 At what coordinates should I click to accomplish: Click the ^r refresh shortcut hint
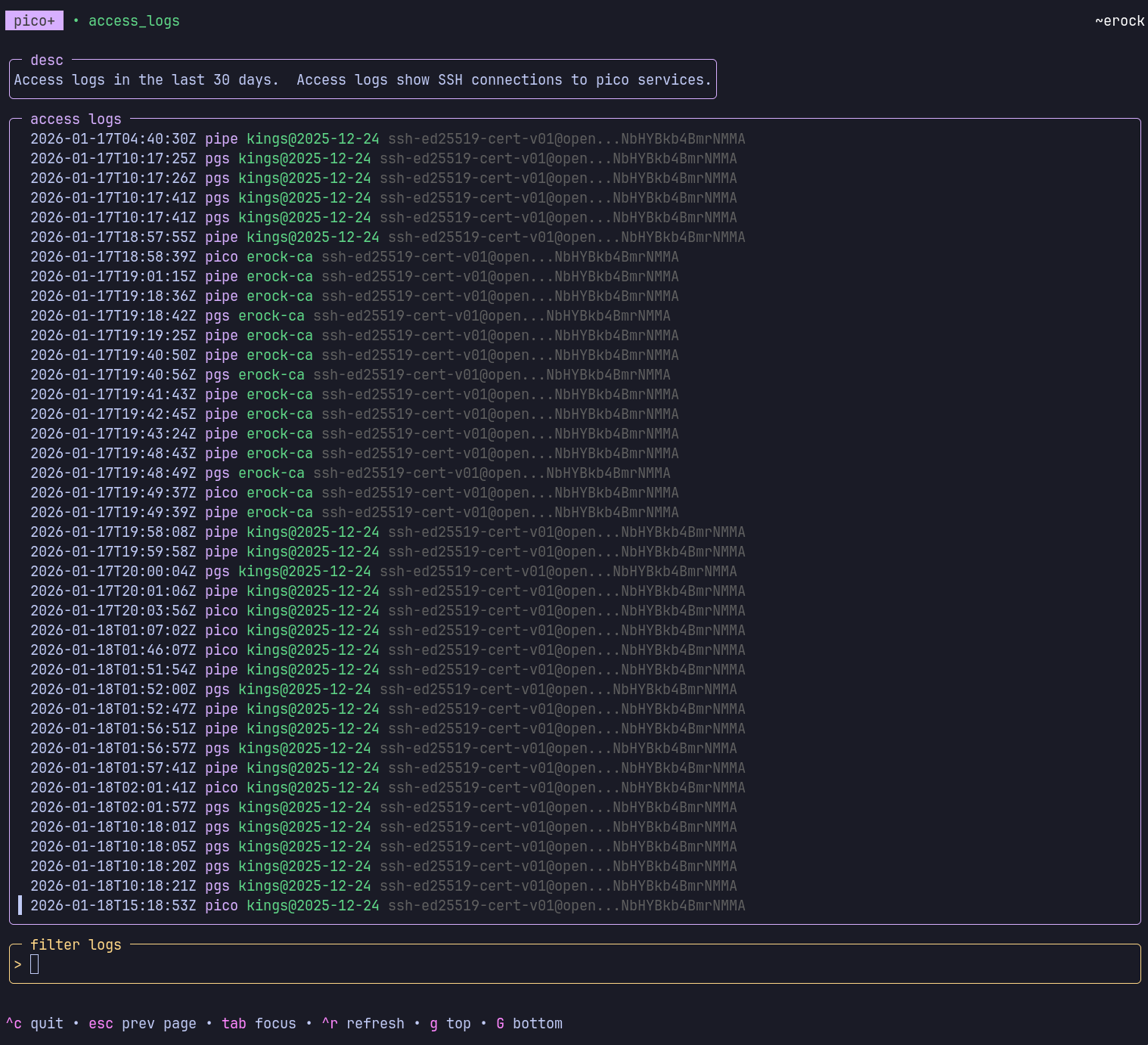[x=363, y=1023]
